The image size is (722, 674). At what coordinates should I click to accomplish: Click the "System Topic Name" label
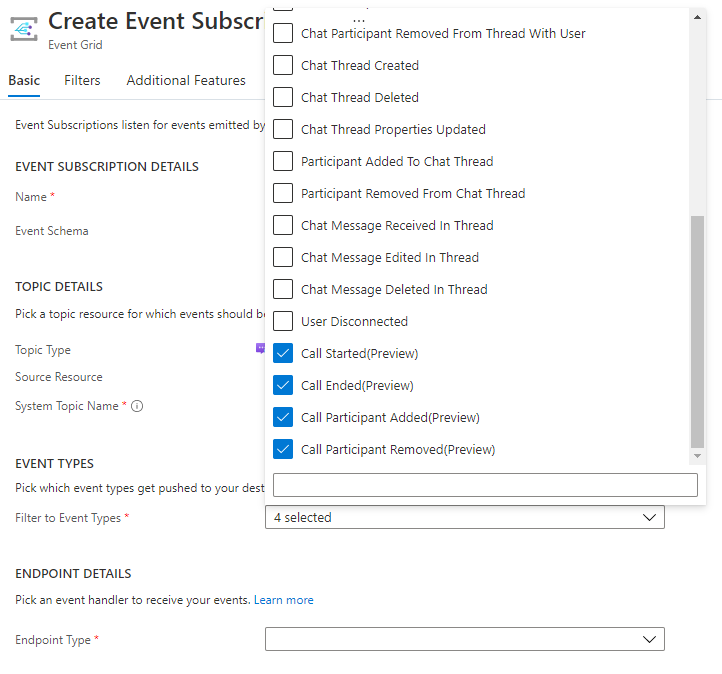point(67,406)
